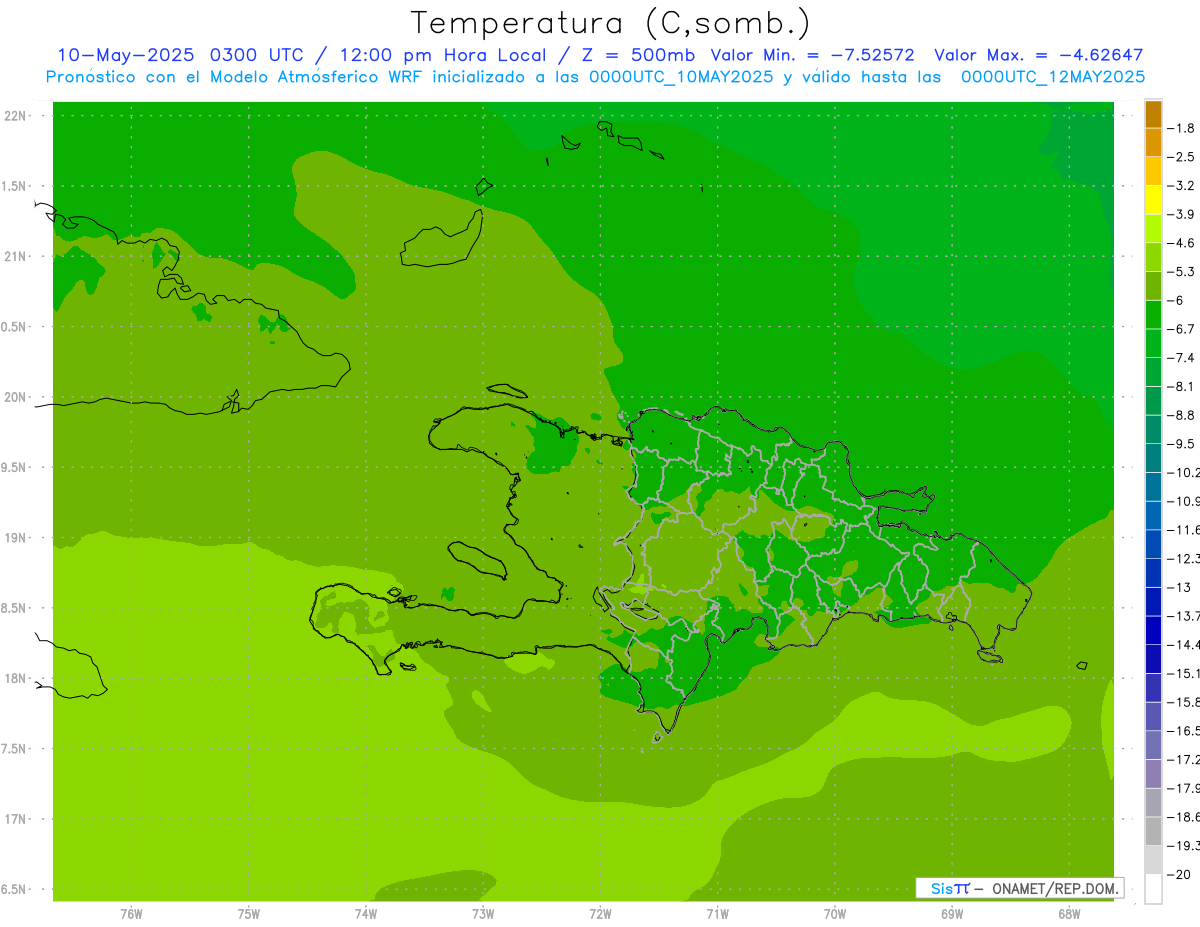1200x927 pixels.
Task: Click the '69W' longitude label
Action: click(951, 913)
